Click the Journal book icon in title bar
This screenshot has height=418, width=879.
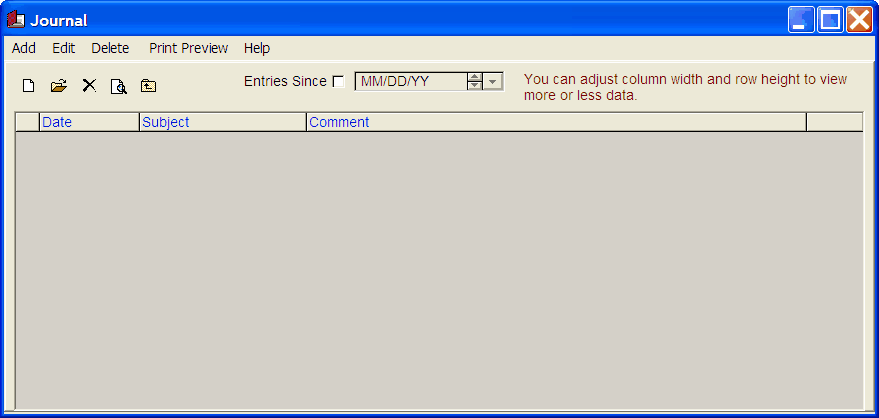[x=16, y=20]
